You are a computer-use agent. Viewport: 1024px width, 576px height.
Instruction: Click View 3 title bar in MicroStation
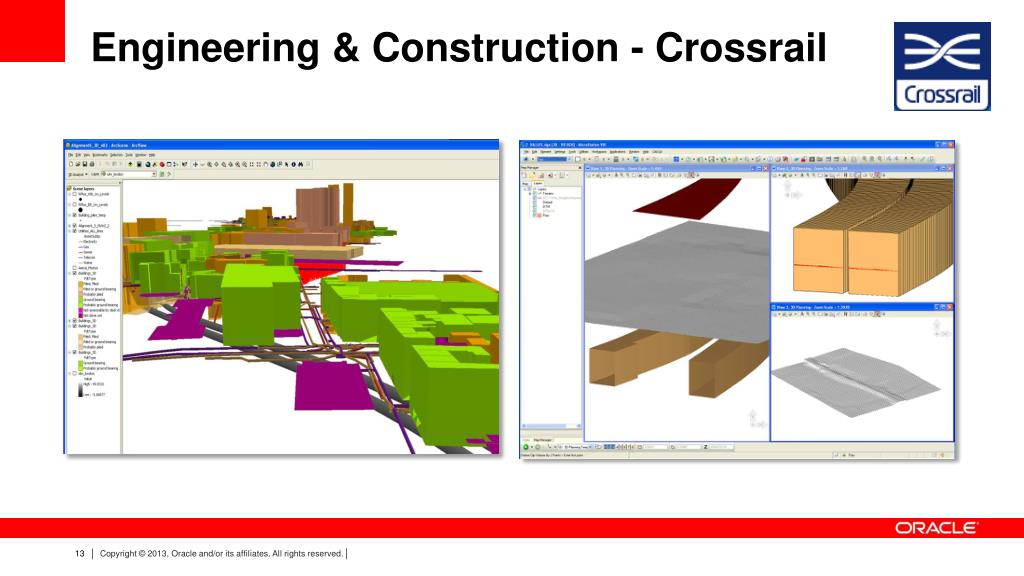point(862,306)
